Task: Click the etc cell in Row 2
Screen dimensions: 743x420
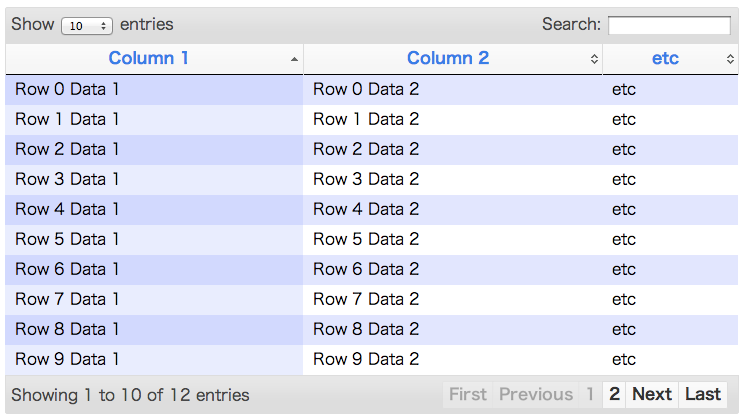Action: pos(624,149)
